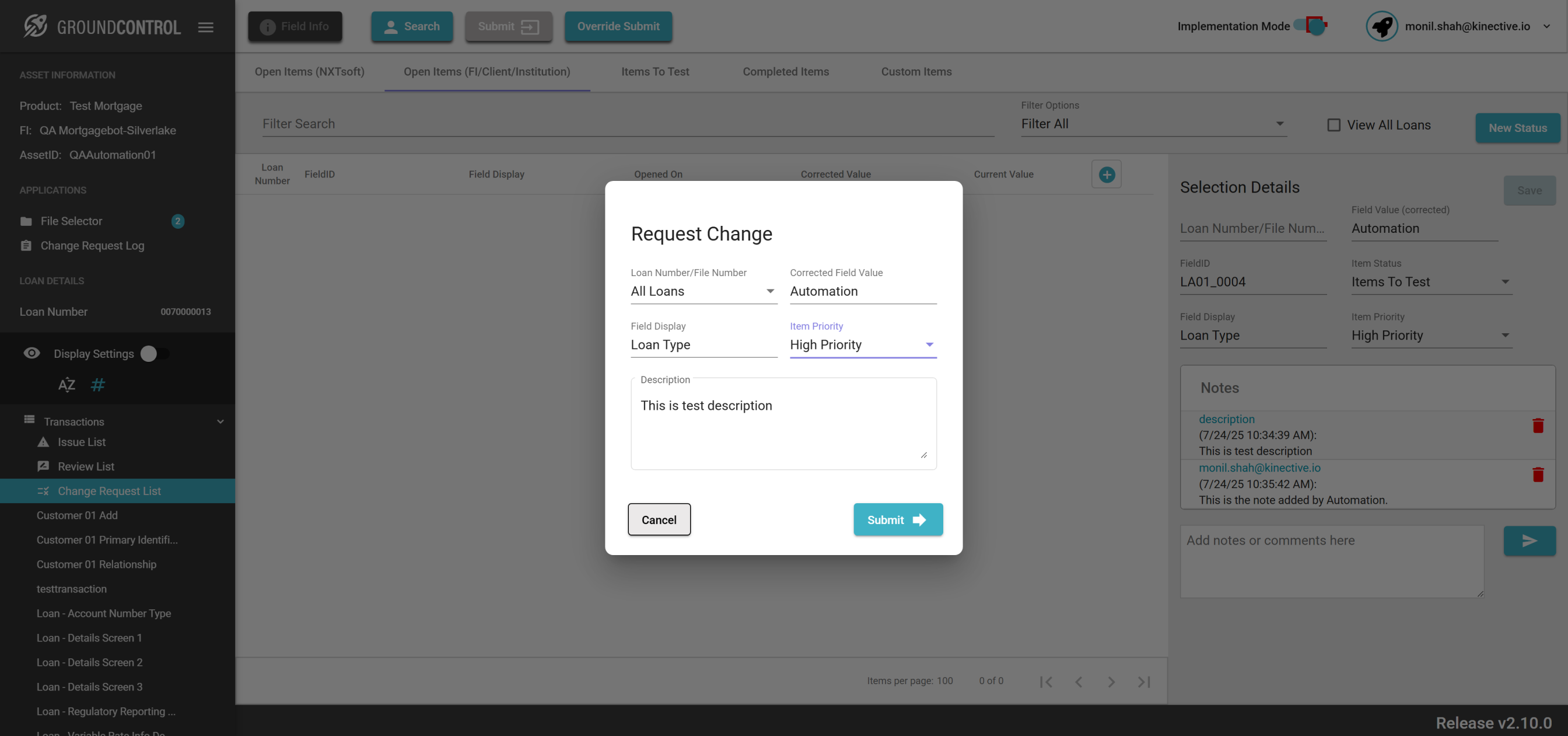
Task: Select the hash numeric sort icon
Action: coord(97,385)
